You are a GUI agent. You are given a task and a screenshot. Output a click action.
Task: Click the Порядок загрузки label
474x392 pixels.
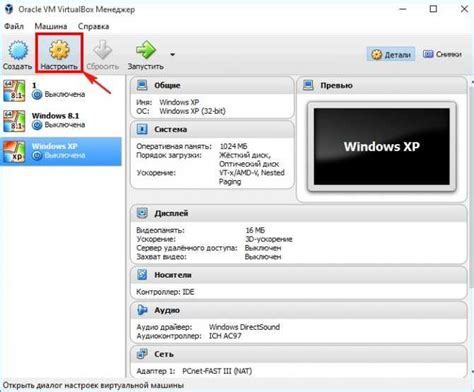coord(169,155)
